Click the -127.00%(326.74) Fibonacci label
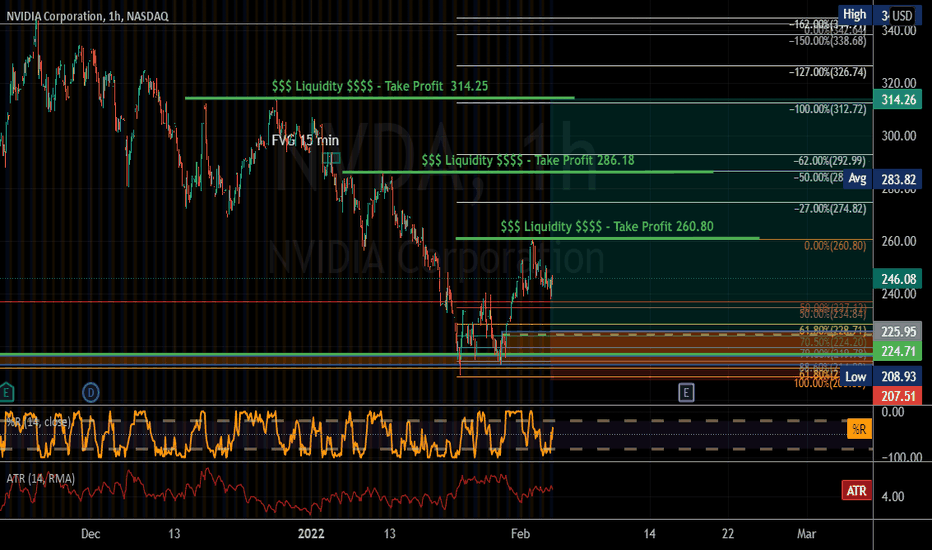932x550 pixels. (827, 72)
